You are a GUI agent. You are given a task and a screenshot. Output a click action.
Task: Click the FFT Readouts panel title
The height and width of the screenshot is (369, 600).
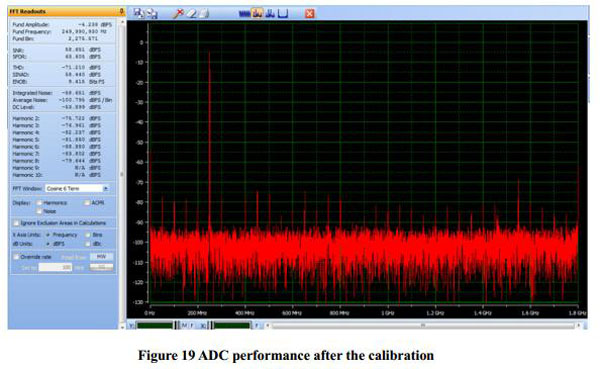point(28,11)
